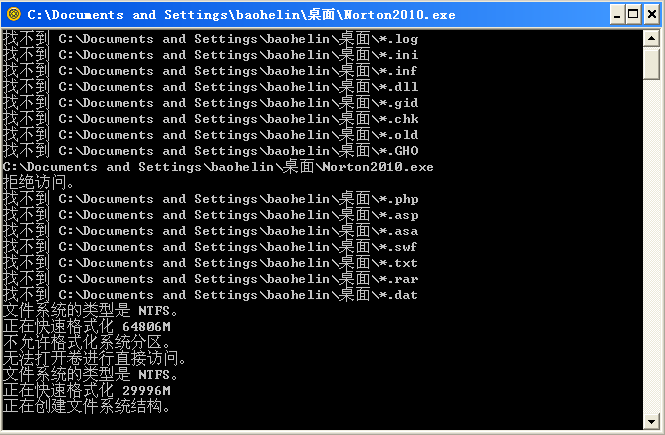Click the line ending in *.rar
The height and width of the screenshot is (435, 665).
[210, 279]
